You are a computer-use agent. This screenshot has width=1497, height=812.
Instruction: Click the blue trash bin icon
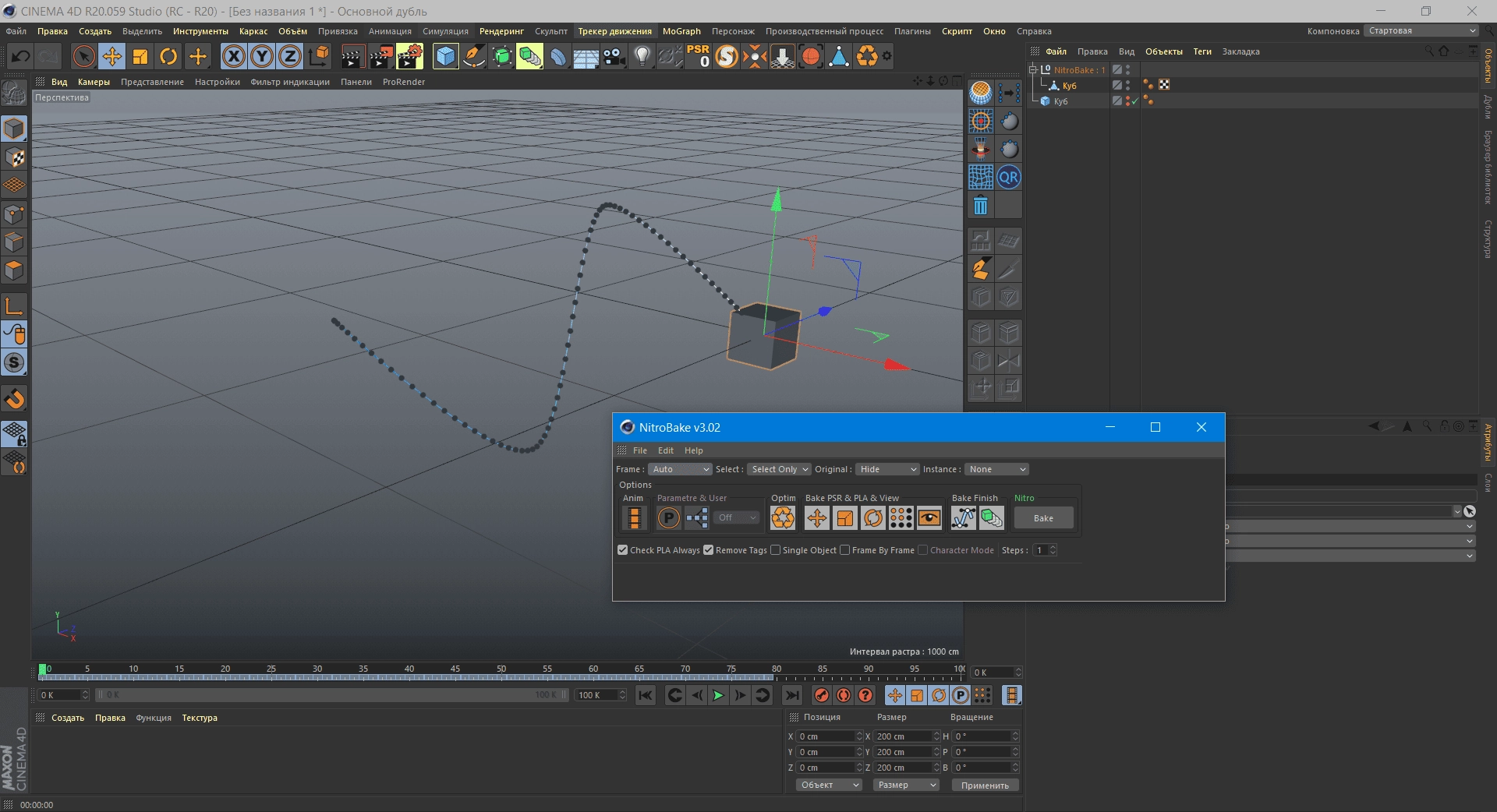pyautogui.click(x=980, y=206)
